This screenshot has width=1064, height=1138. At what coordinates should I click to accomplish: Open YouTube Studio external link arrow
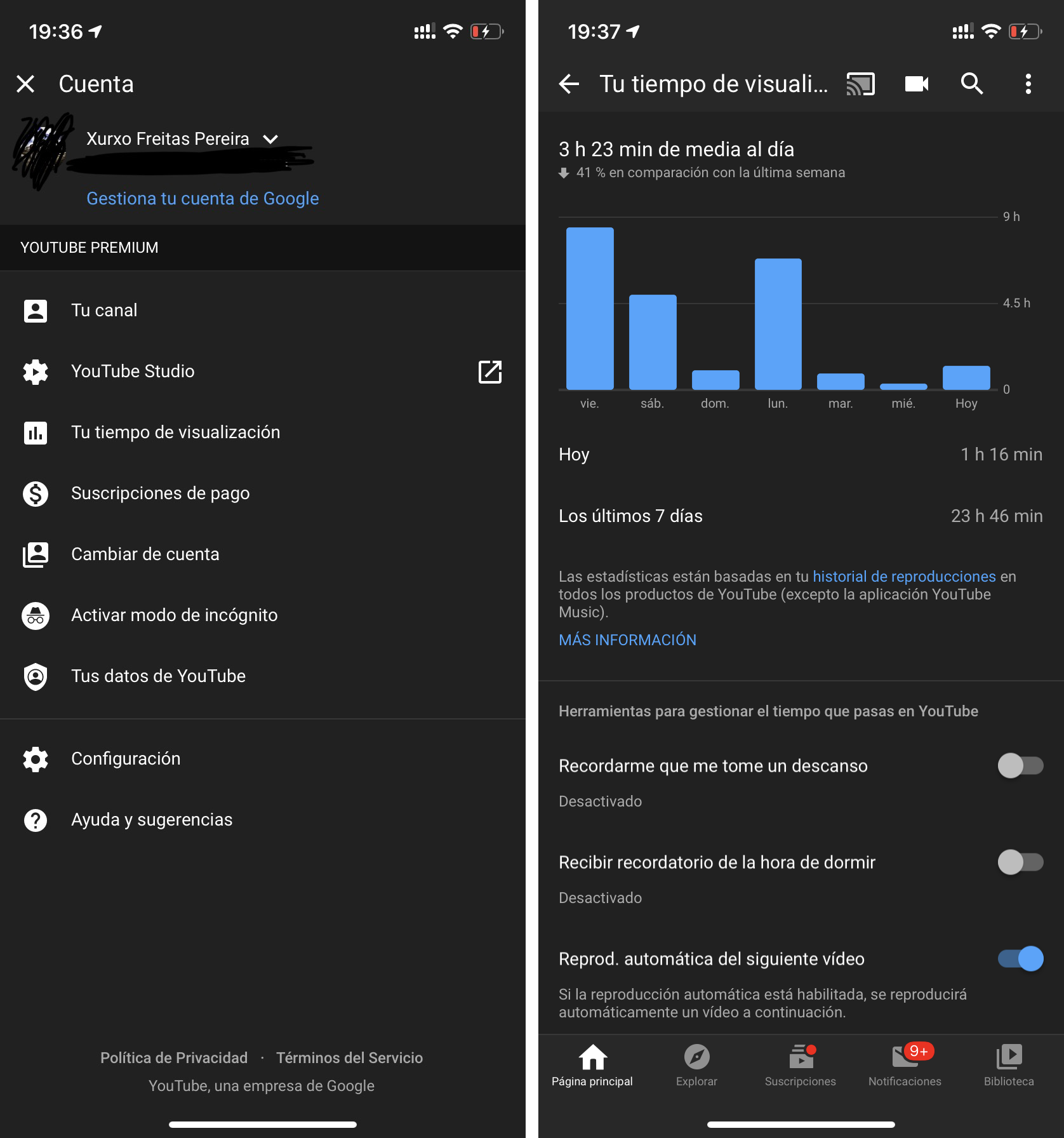(x=489, y=372)
